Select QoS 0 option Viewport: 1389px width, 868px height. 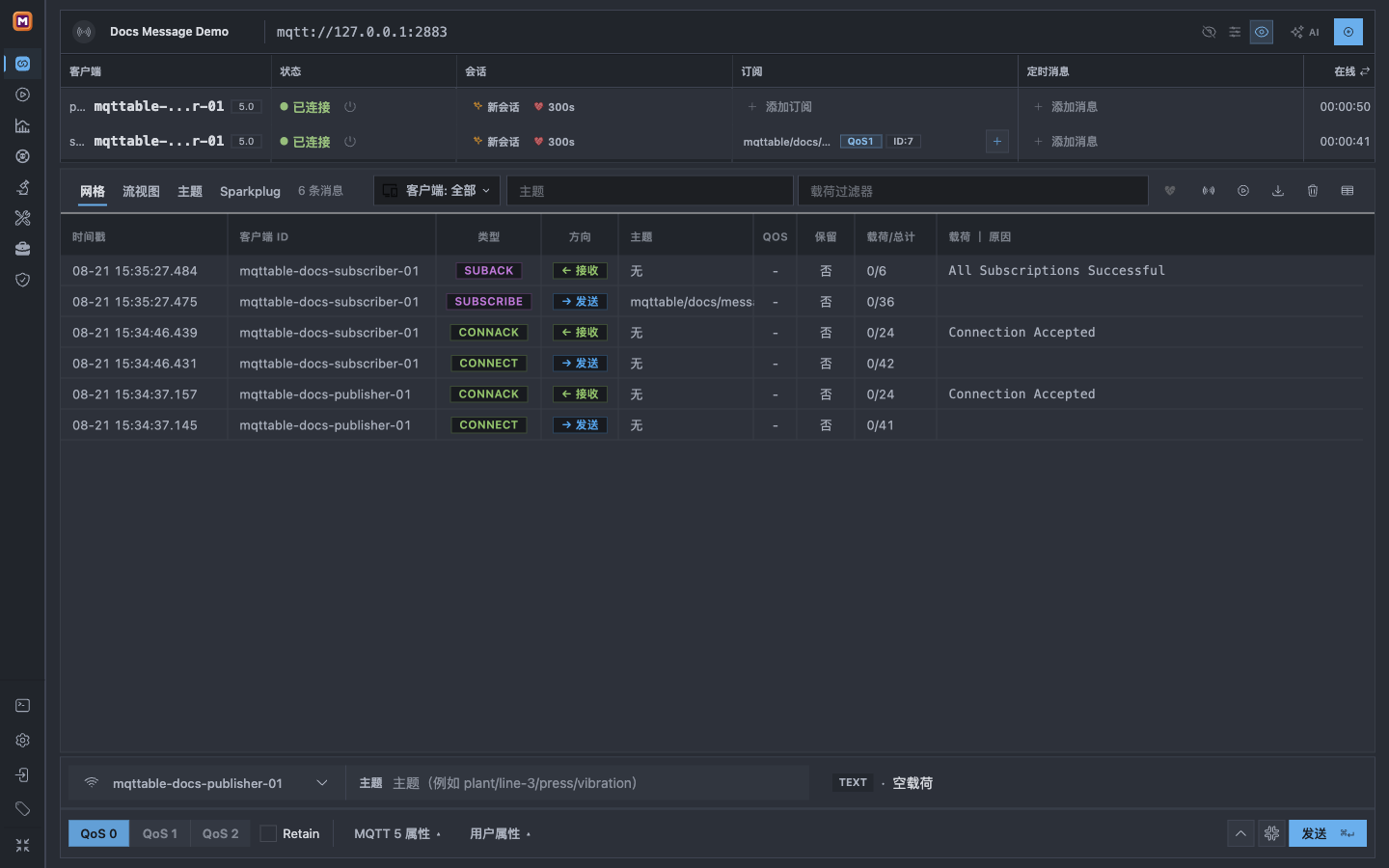click(x=98, y=833)
